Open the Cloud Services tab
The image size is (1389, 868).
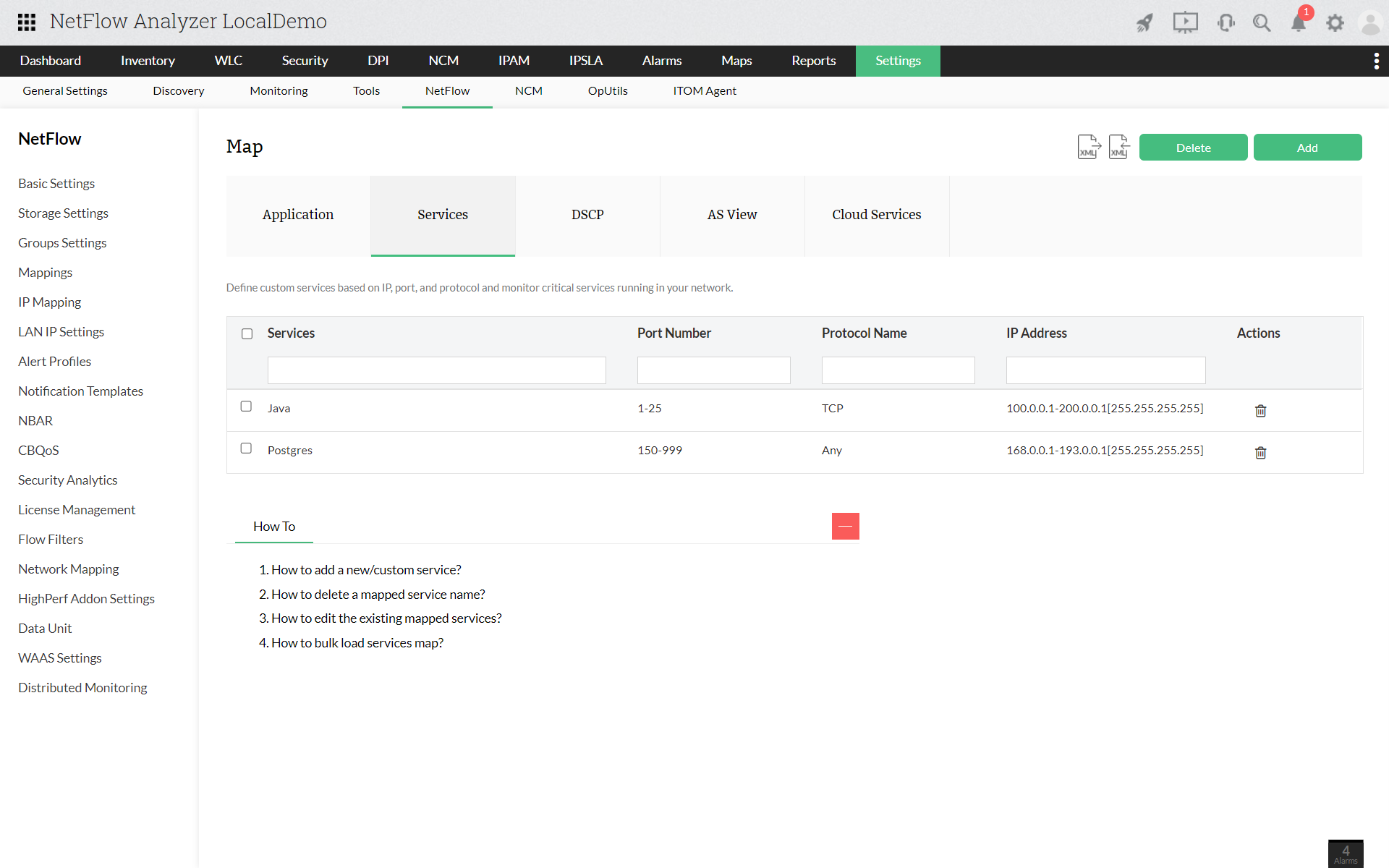[876, 215]
